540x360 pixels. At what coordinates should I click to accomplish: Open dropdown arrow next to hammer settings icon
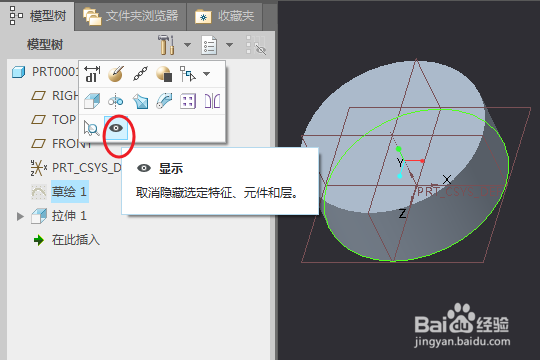(x=187, y=45)
